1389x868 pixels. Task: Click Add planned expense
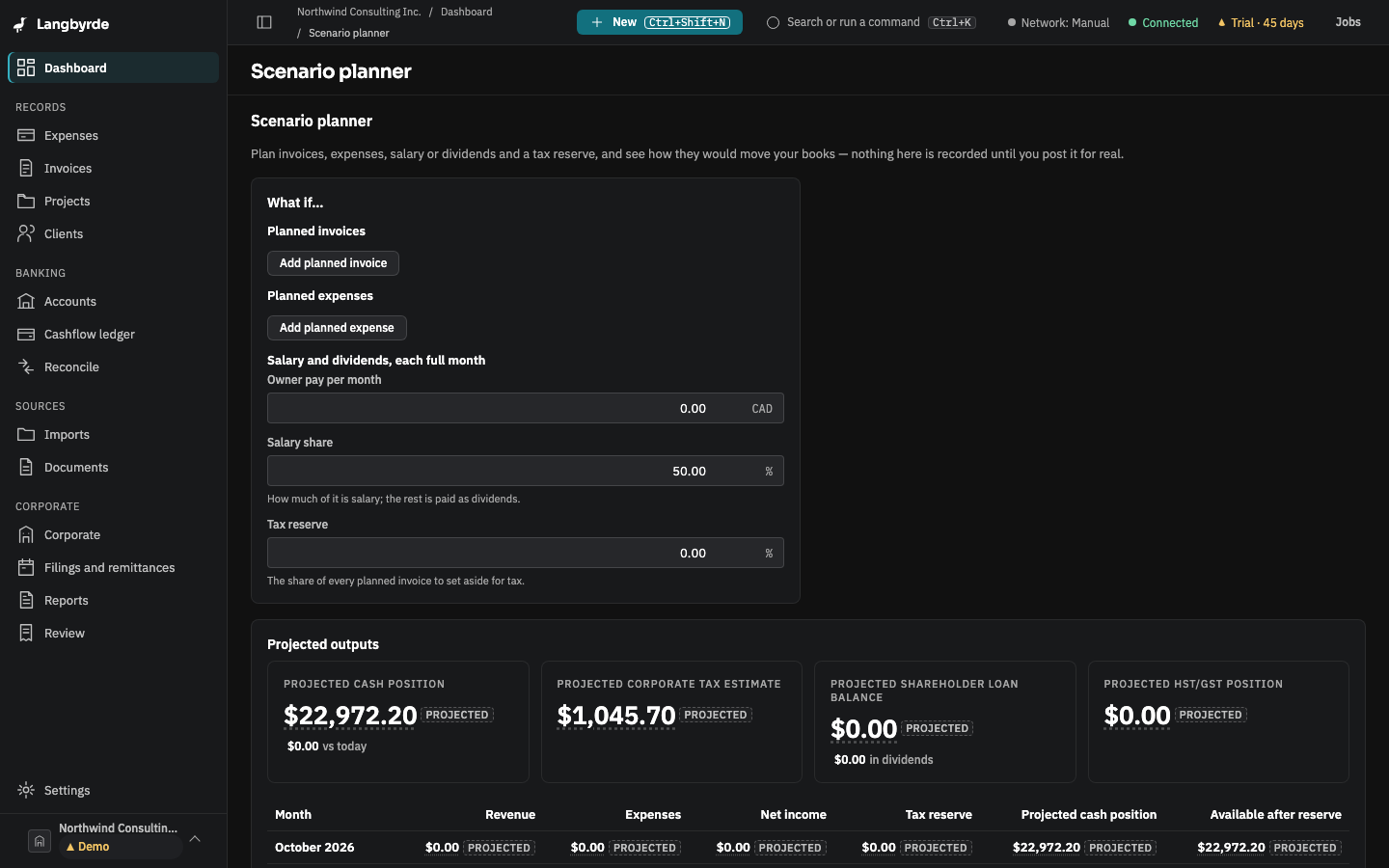coord(337,328)
